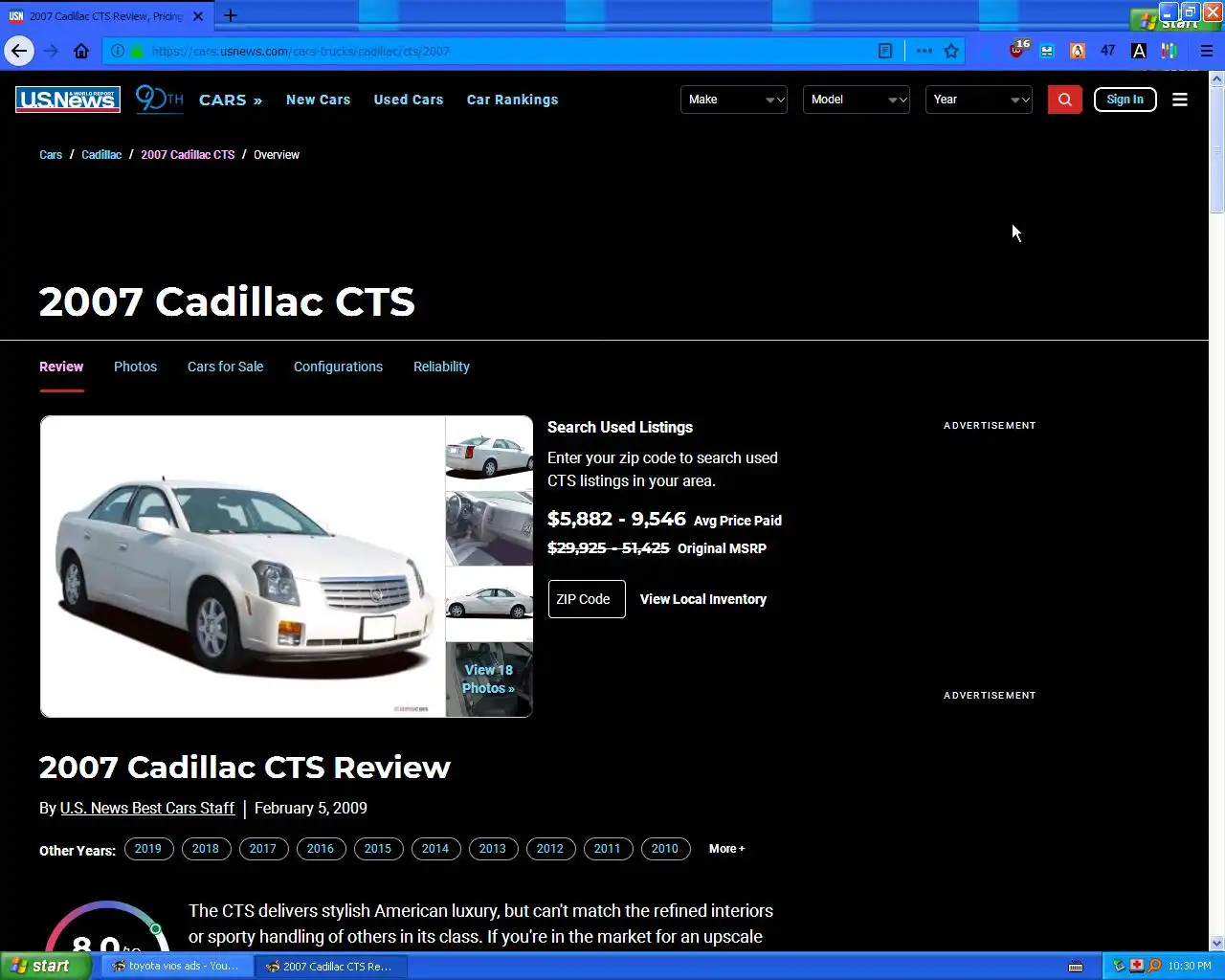Click the blue extension icon beside uBlock
The height and width of the screenshot is (980, 1225).
coord(1047,51)
